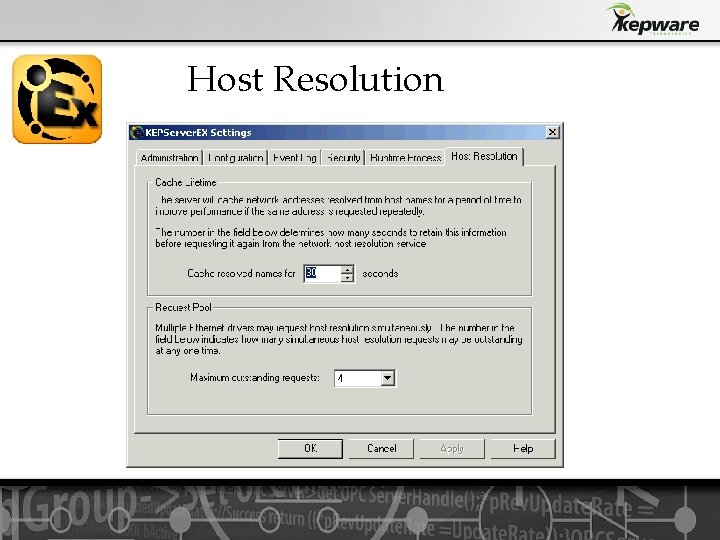Click the Apply button

coord(452,448)
